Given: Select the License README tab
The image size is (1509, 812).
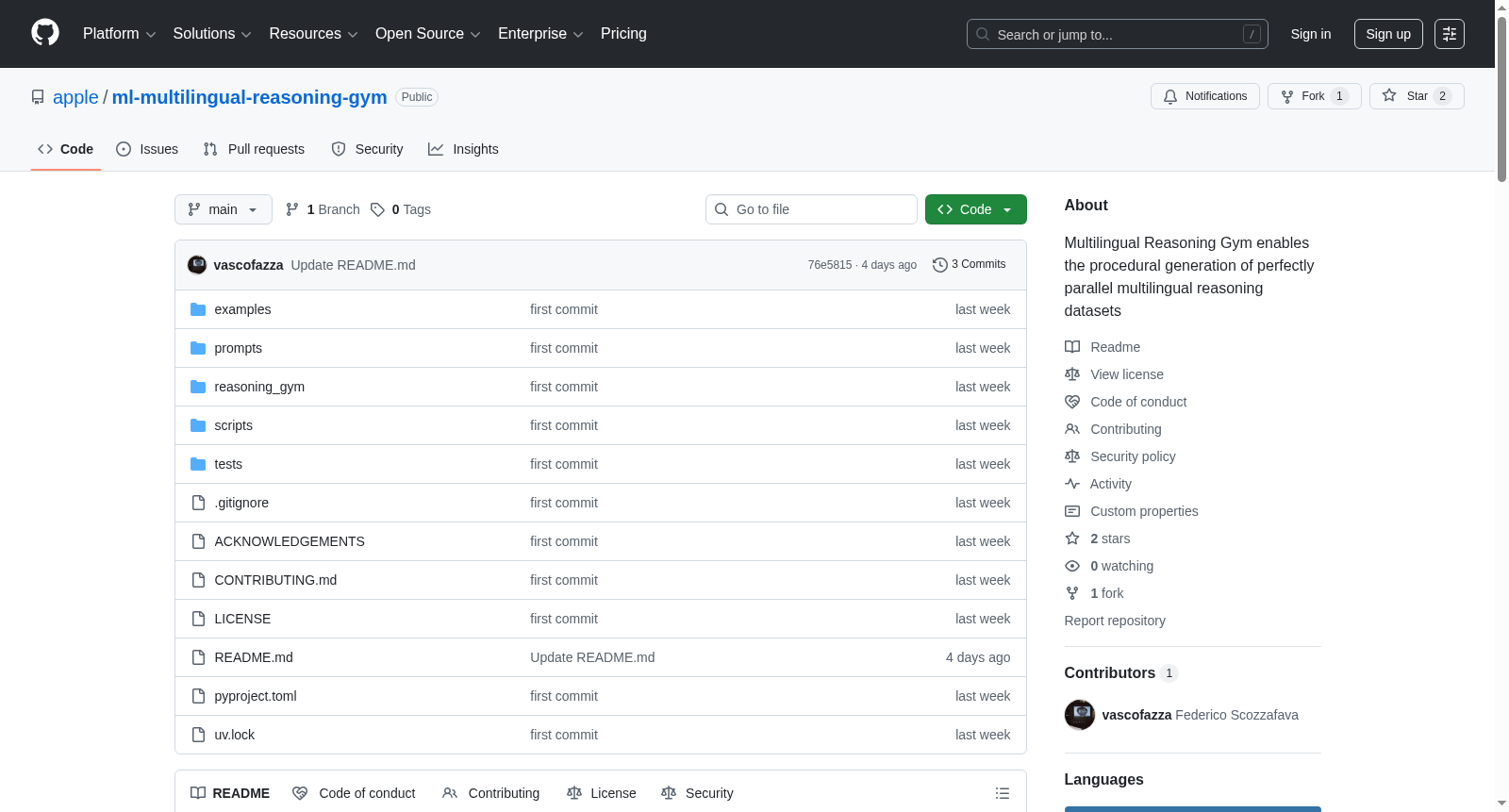Looking at the screenshot, I should coord(602,793).
